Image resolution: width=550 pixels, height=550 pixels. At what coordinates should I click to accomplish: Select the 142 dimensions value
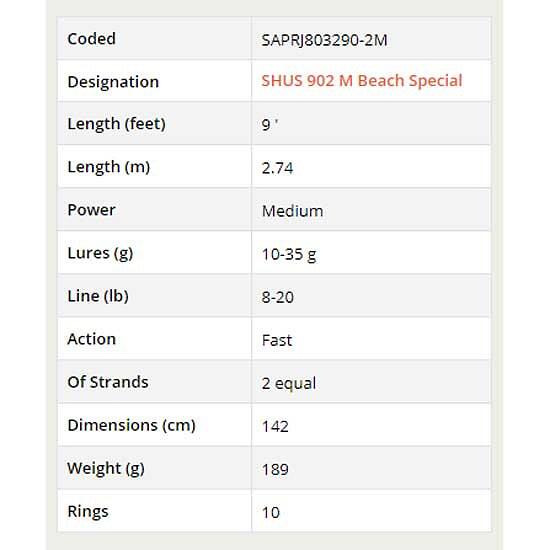click(275, 427)
